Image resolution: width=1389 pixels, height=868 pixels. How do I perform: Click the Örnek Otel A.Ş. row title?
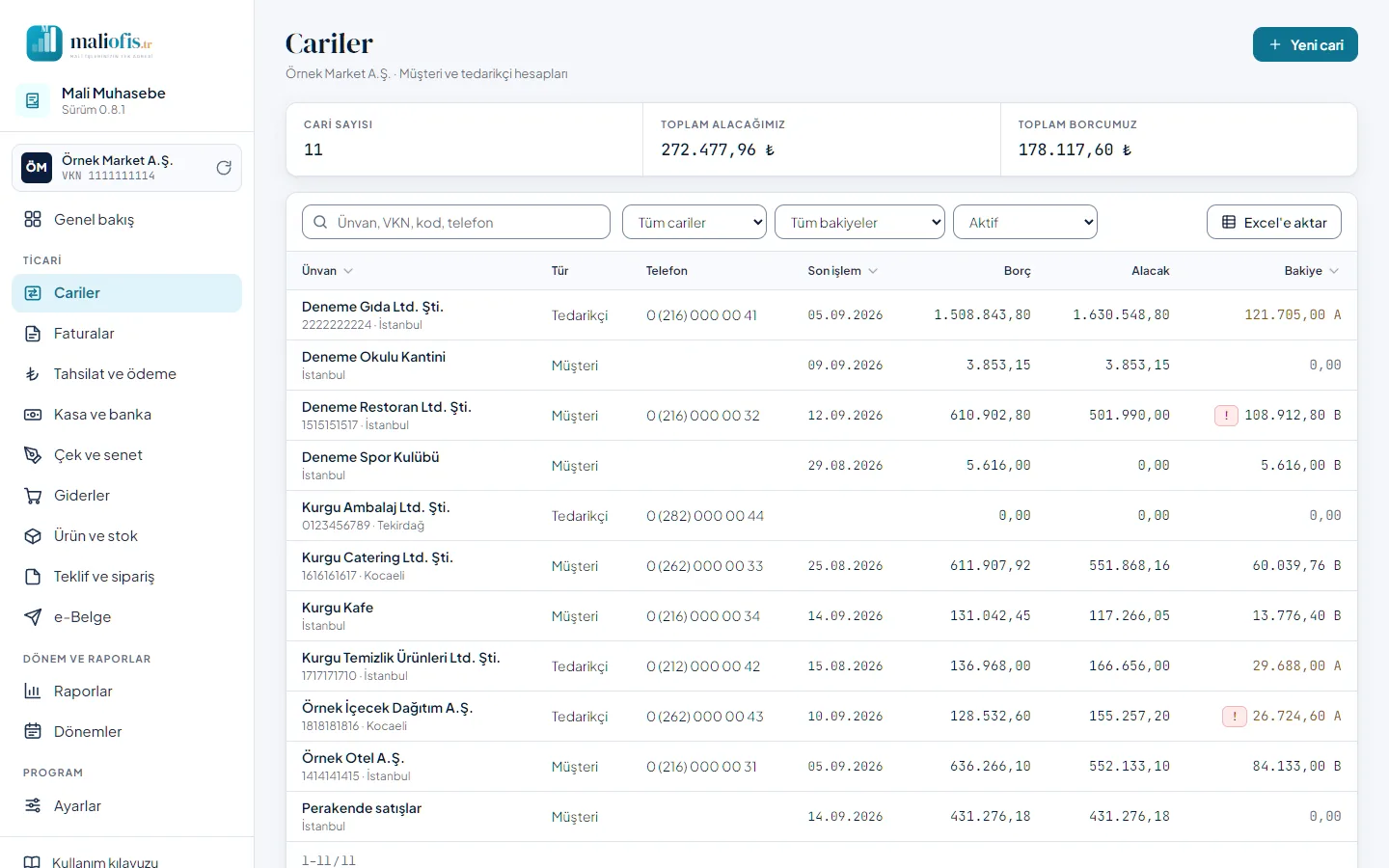tap(353, 758)
